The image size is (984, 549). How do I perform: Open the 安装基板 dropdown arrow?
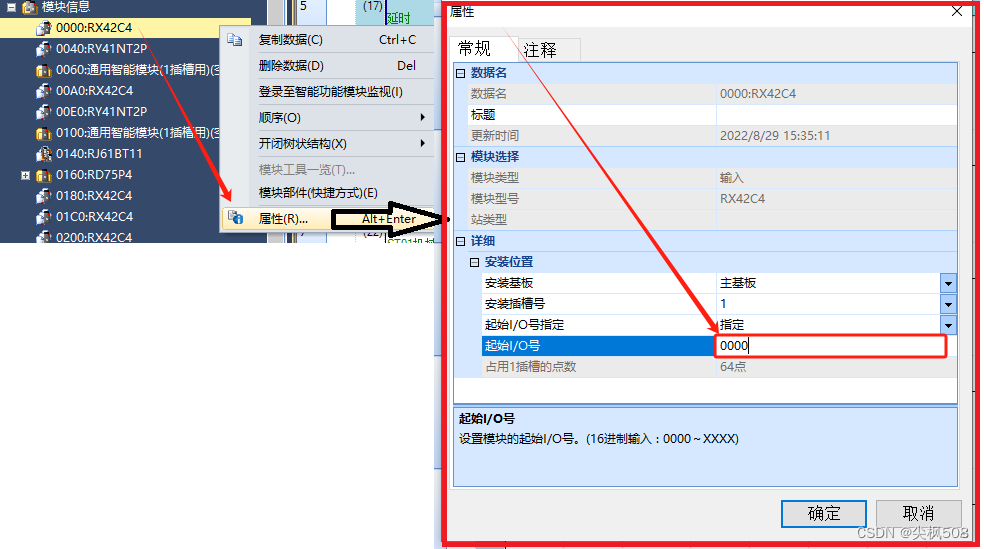pyautogui.click(x=948, y=284)
